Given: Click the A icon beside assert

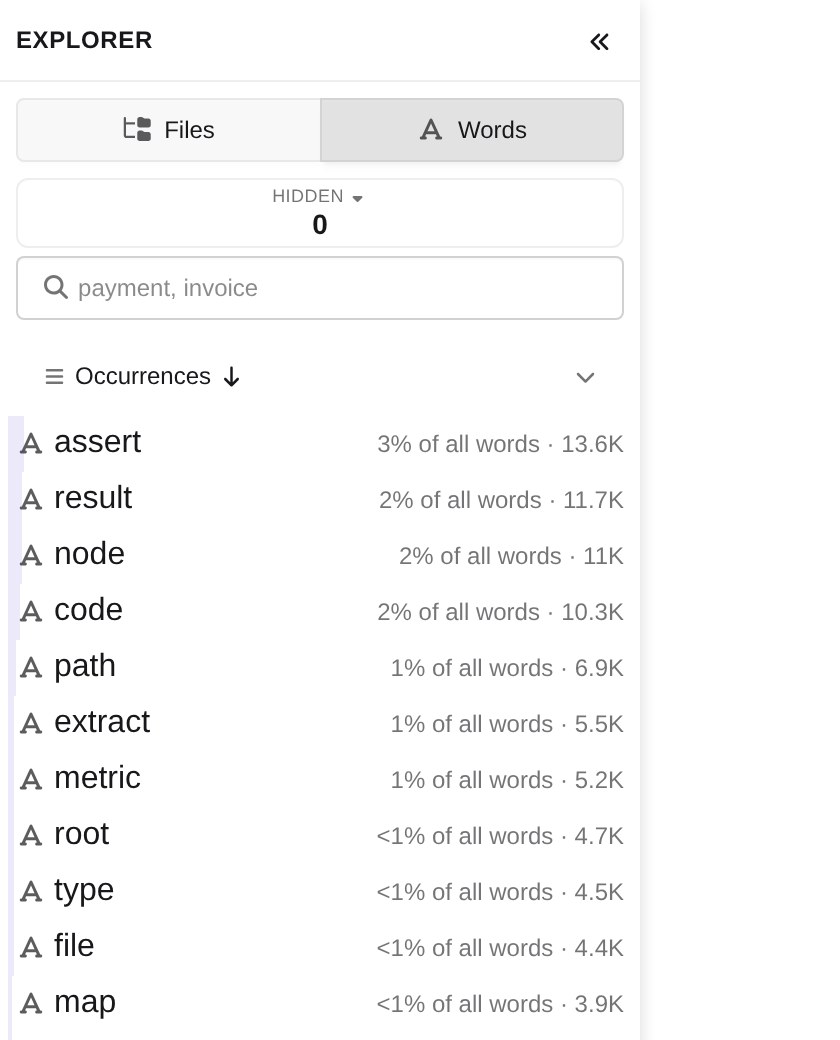Looking at the screenshot, I should (31, 444).
